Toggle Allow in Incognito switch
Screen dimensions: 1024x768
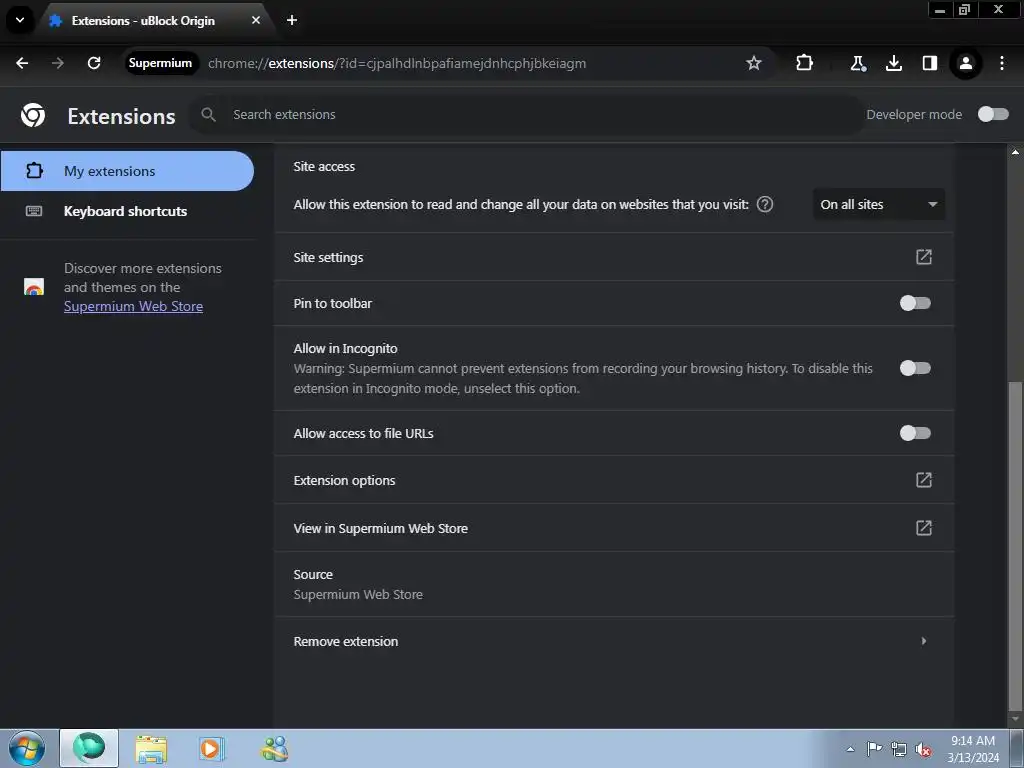click(915, 368)
